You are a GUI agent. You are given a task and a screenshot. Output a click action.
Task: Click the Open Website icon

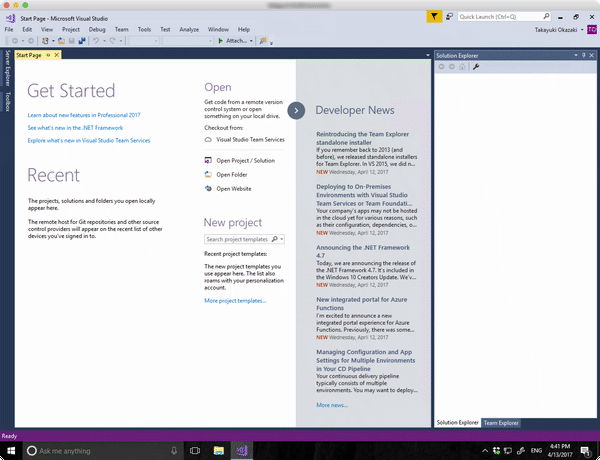[208, 188]
